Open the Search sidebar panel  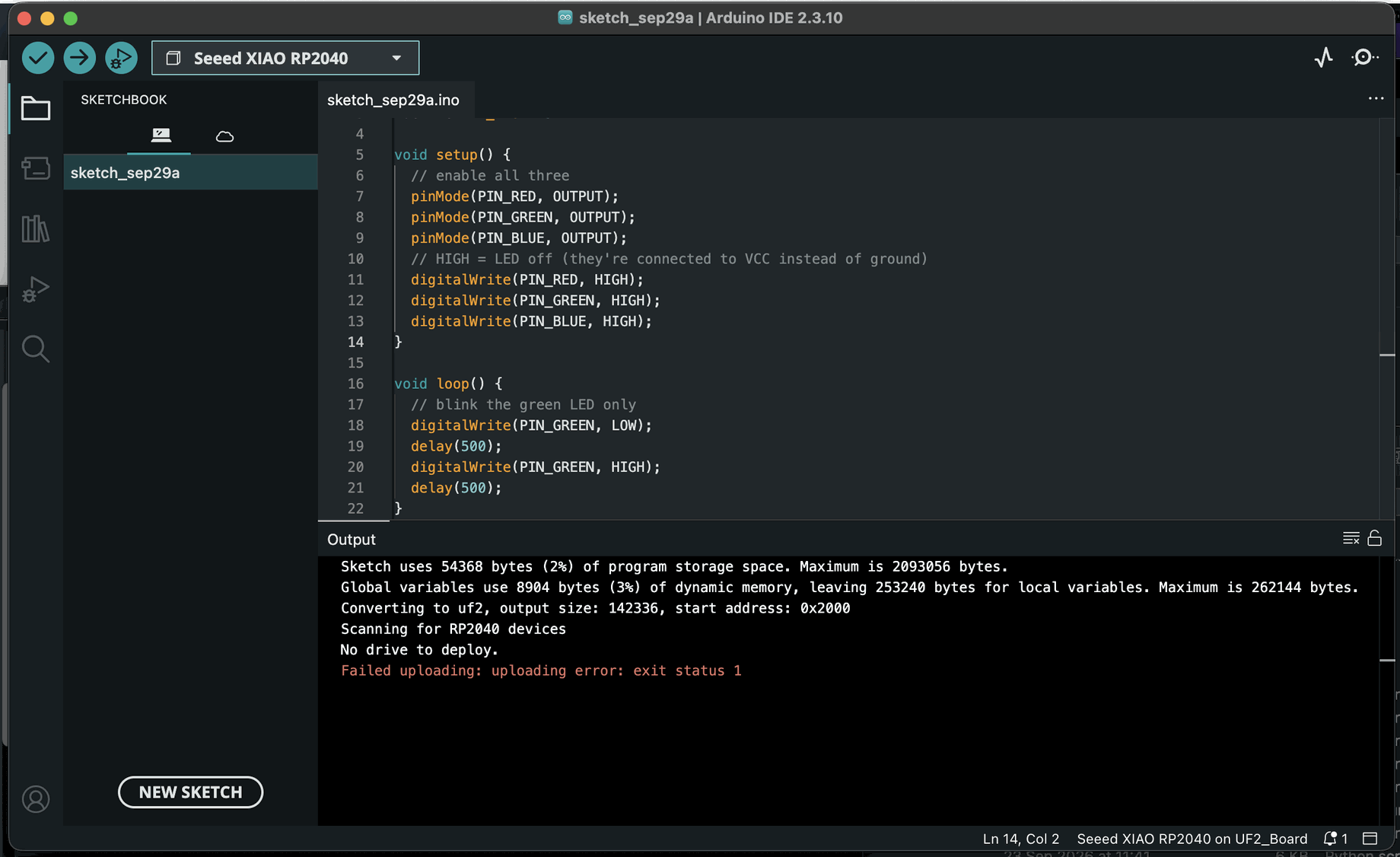(36, 349)
